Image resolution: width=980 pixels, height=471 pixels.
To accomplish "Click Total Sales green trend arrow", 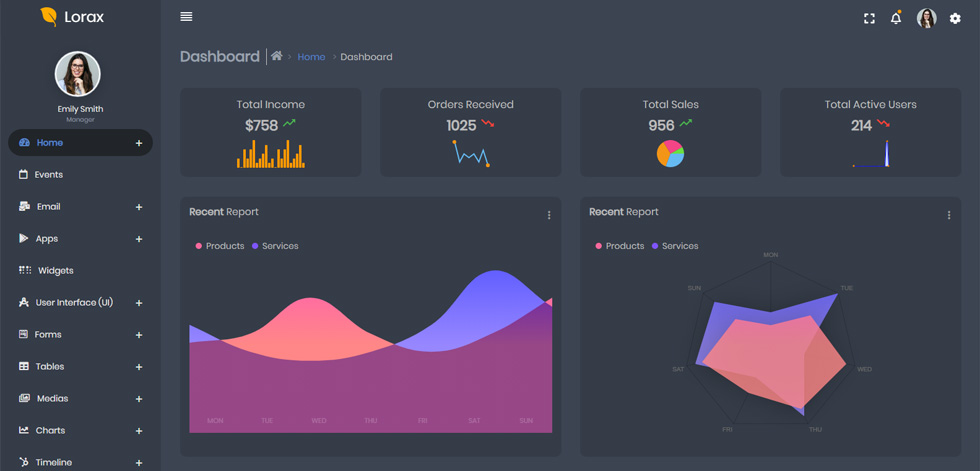I will coord(686,124).
